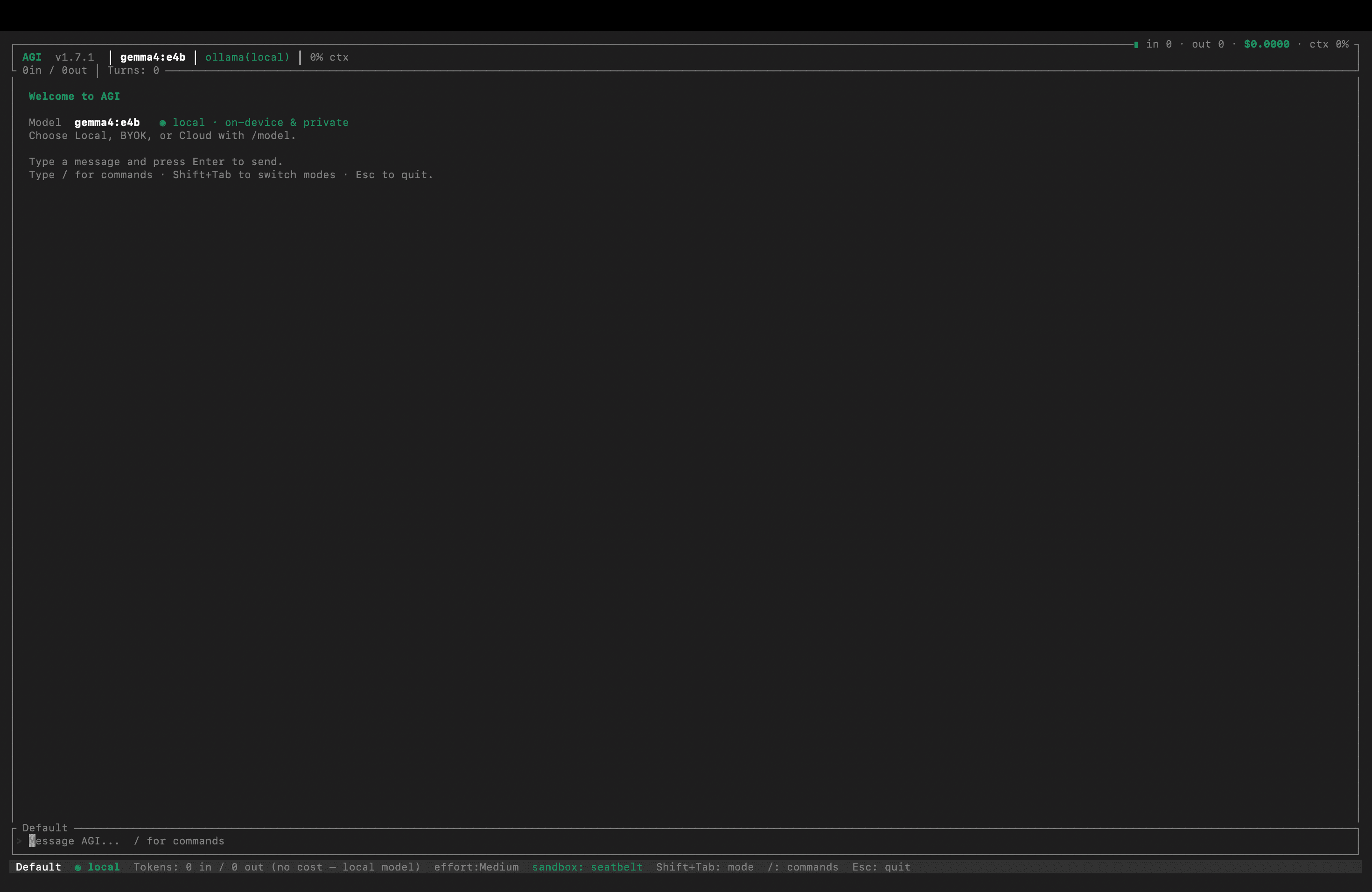Click the top-right out 0 counter
The width and height of the screenshot is (1372, 892).
pyautogui.click(x=1208, y=44)
